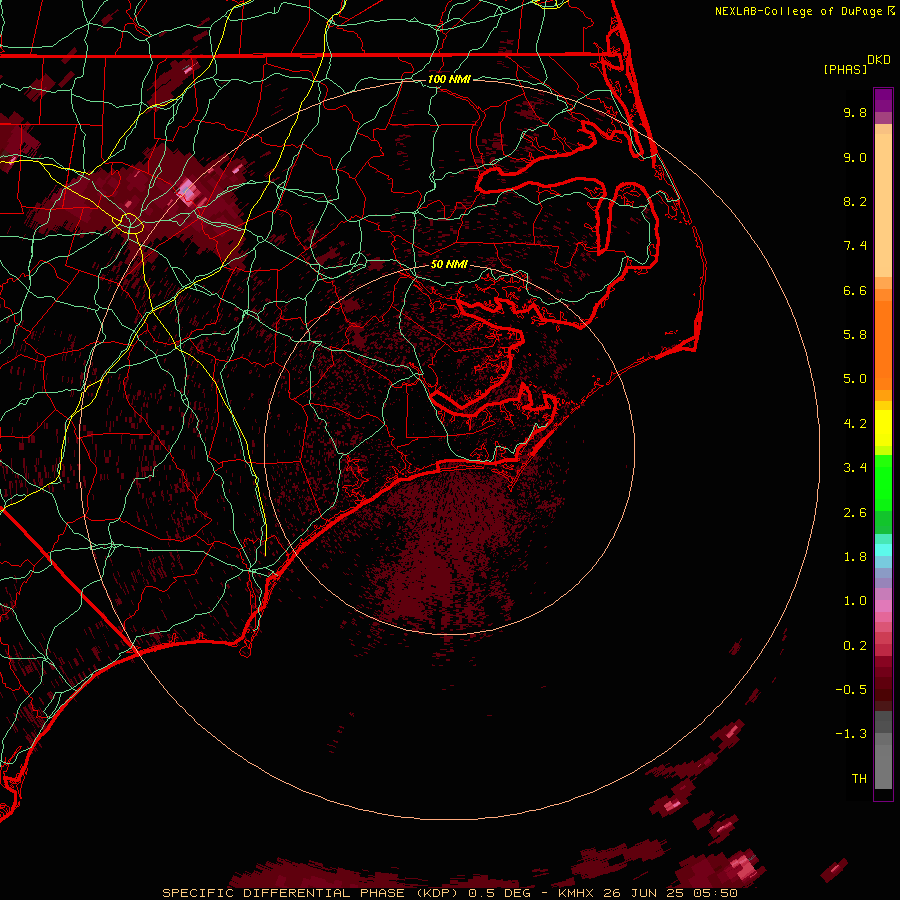
Task: Select the 5.0 color scale value
Action: (x=855, y=379)
